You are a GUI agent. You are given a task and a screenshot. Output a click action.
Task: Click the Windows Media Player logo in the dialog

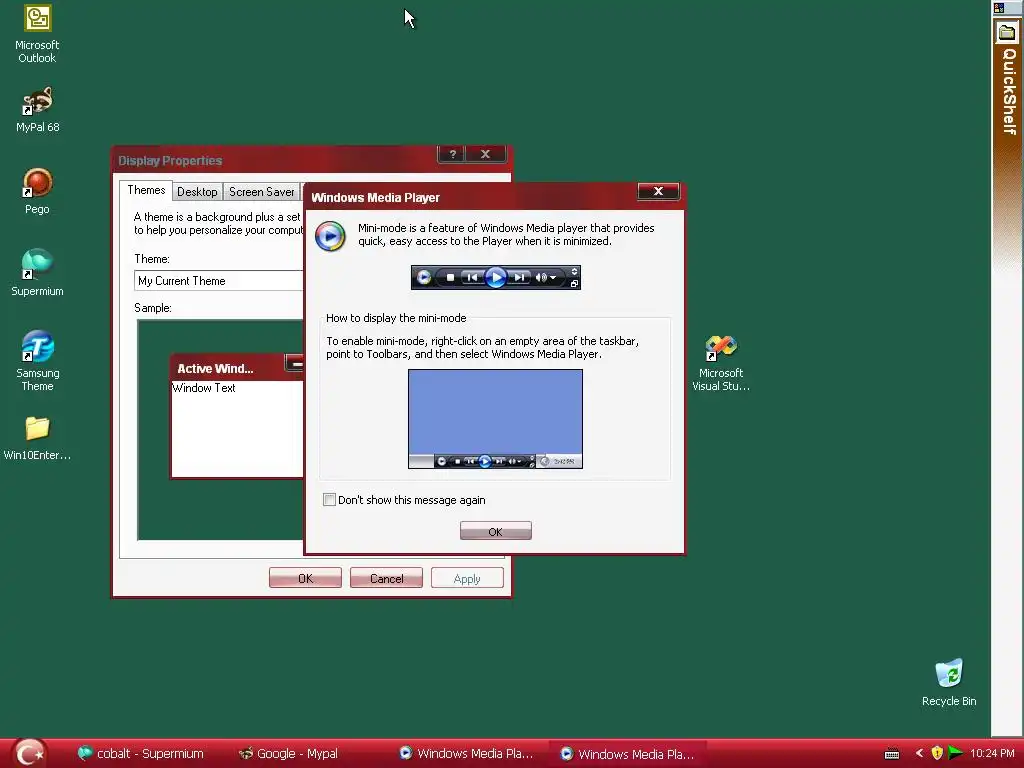[x=330, y=236]
